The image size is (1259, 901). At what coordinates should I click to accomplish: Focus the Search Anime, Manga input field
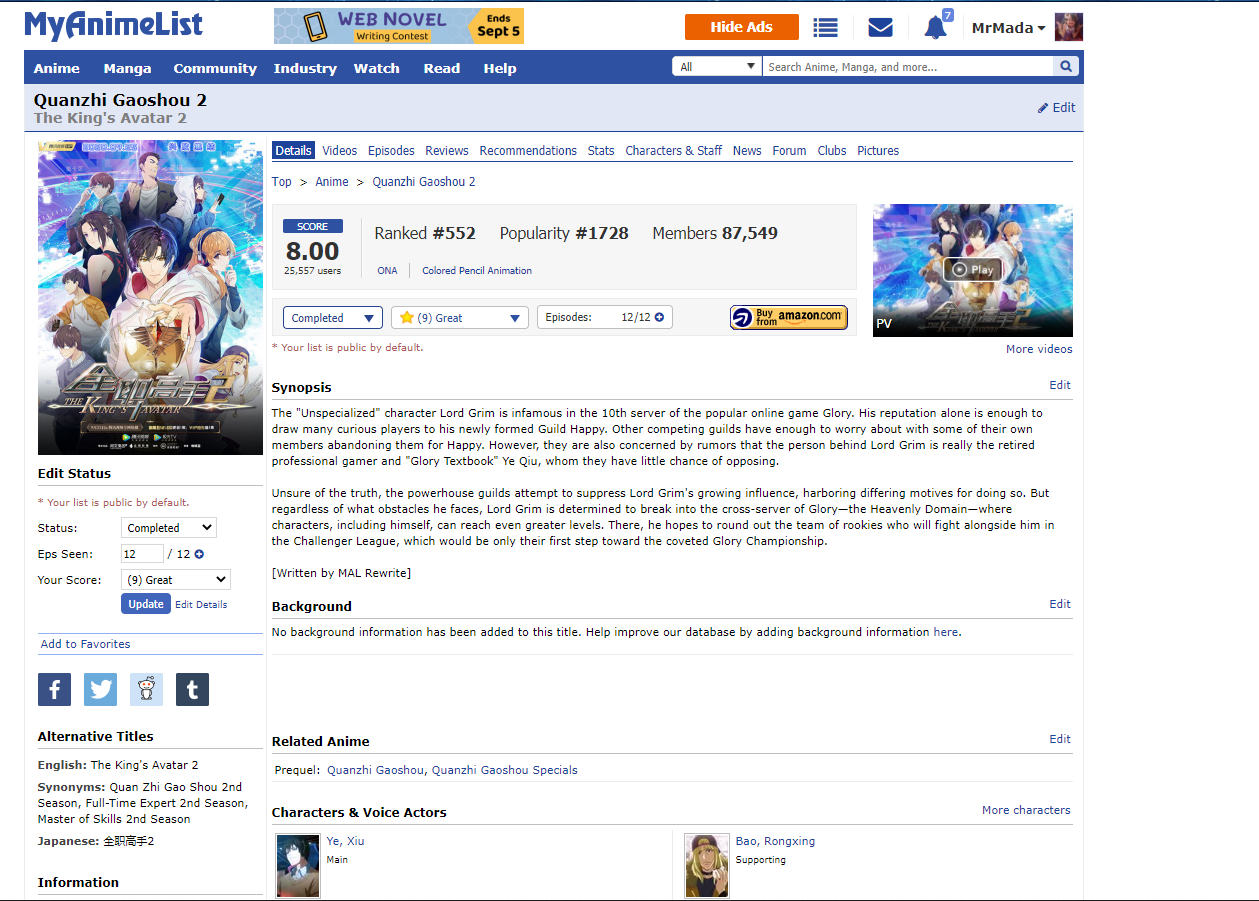click(908, 67)
